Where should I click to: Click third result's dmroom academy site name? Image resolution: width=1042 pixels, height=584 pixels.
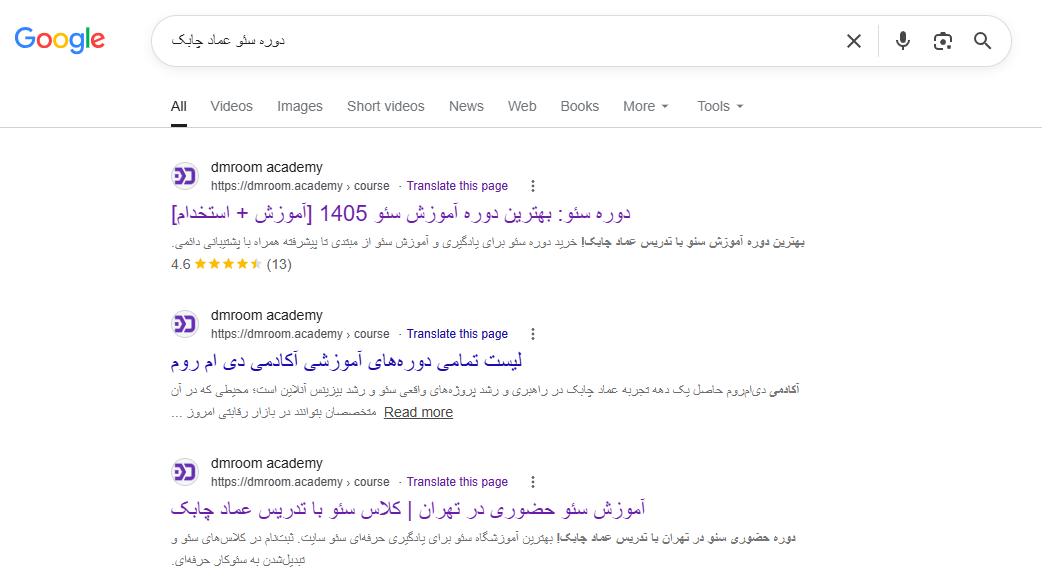[266, 464]
